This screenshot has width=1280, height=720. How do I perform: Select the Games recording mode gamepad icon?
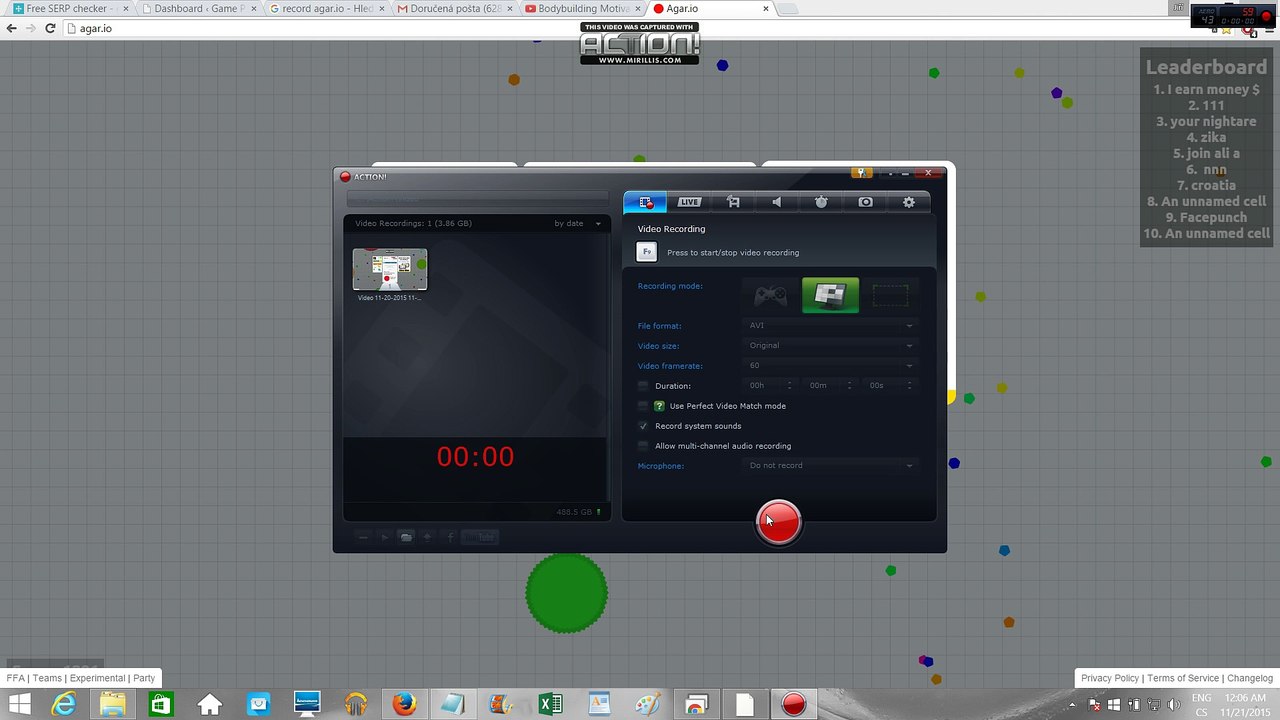(x=770, y=296)
